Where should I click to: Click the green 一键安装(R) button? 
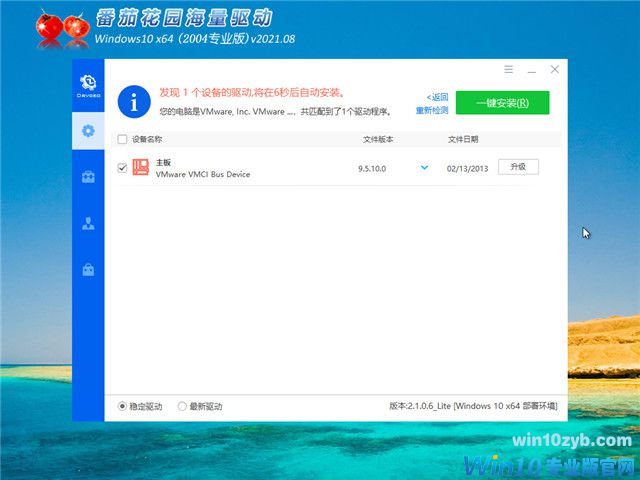502,102
